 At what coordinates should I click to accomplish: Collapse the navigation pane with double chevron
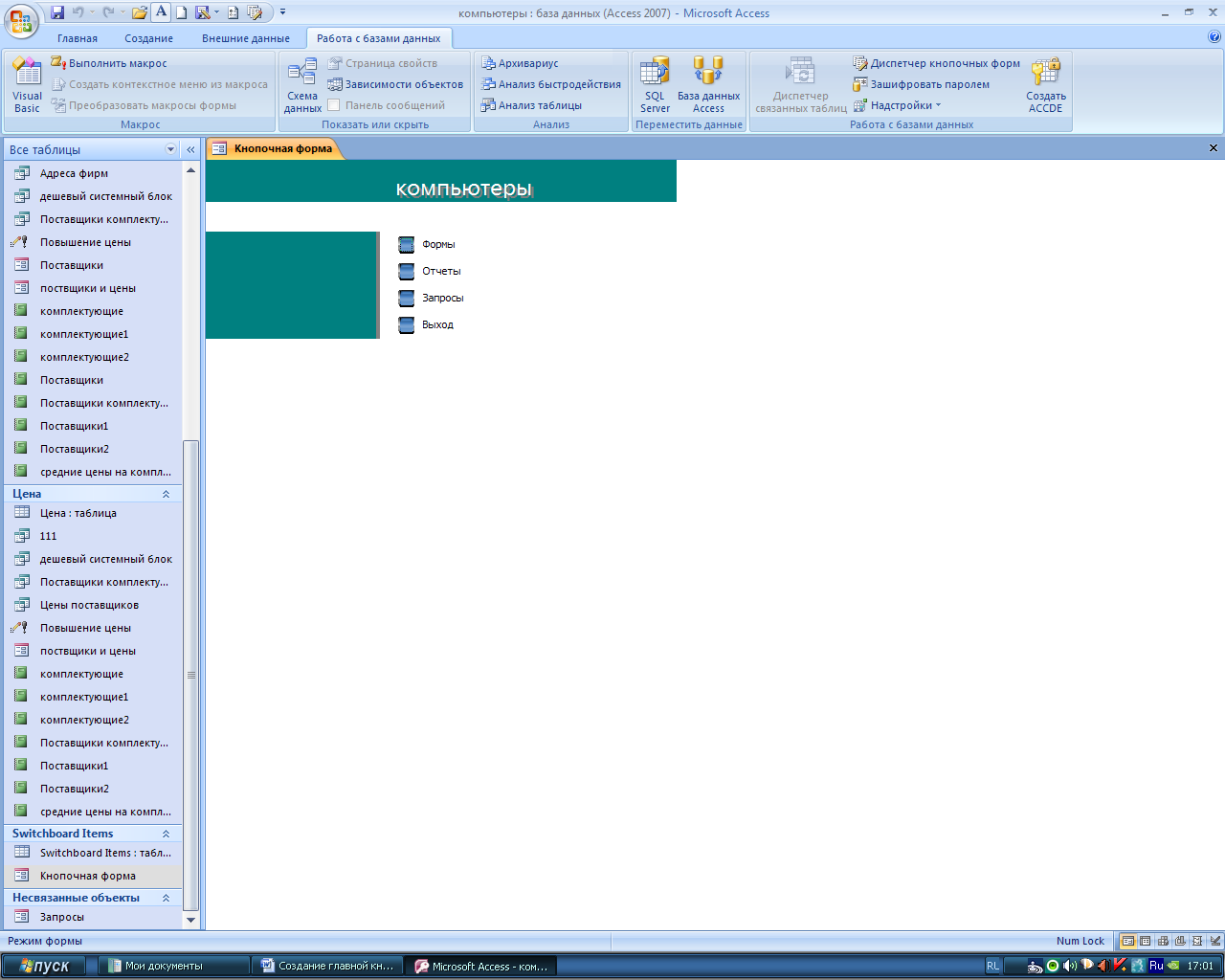[190, 149]
